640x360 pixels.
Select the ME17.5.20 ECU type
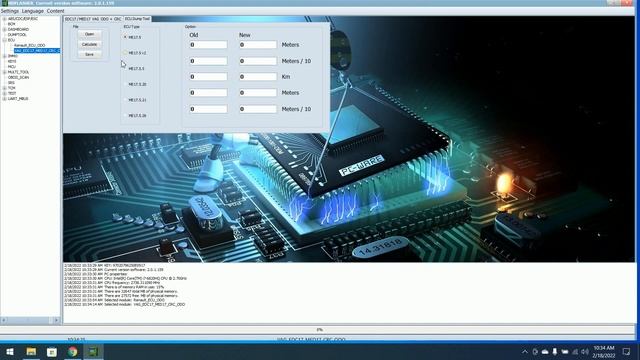135,84
